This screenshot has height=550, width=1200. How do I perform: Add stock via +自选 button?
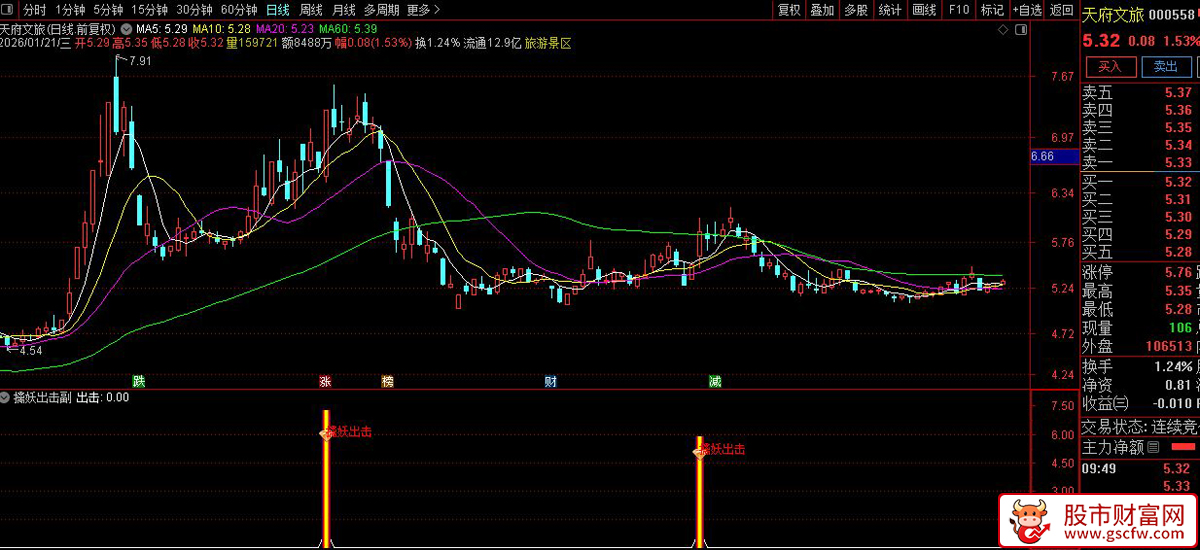(1026, 10)
